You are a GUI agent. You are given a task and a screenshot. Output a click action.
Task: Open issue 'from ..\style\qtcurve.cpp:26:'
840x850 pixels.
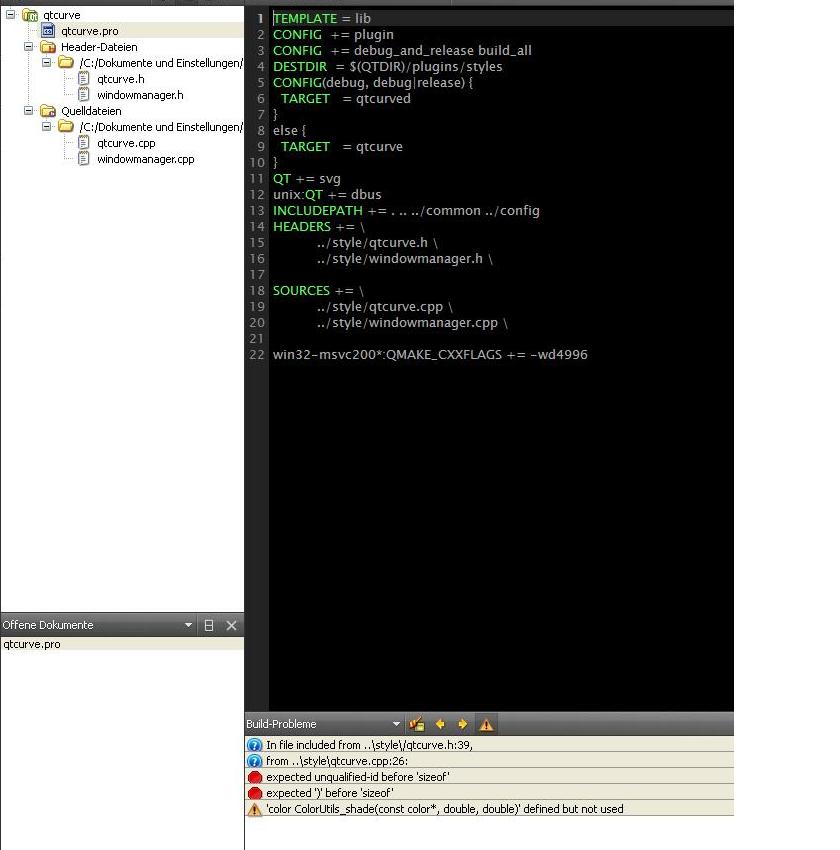[x=490, y=761]
